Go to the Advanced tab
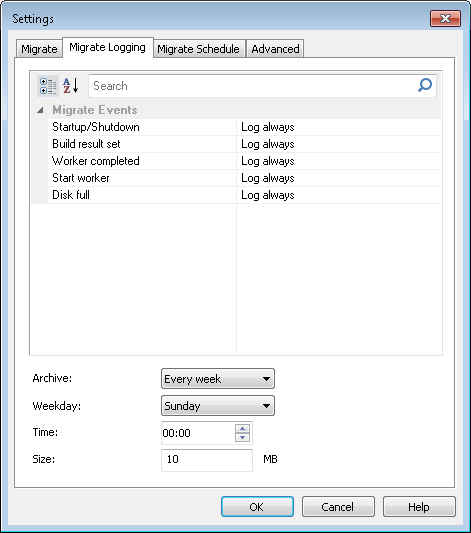This screenshot has height=533, width=471. point(275,49)
